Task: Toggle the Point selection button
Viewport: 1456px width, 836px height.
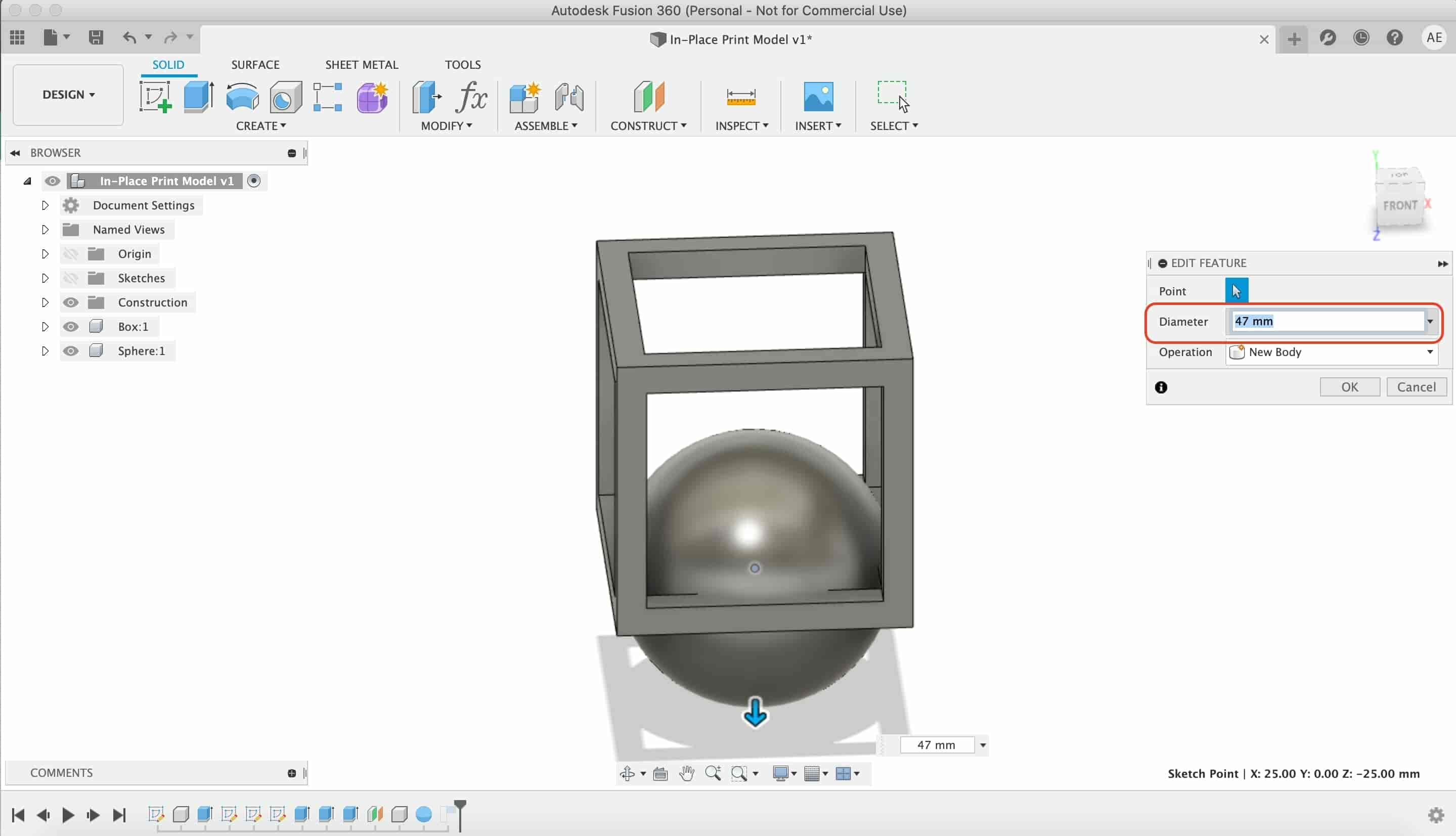Action: (1236, 290)
